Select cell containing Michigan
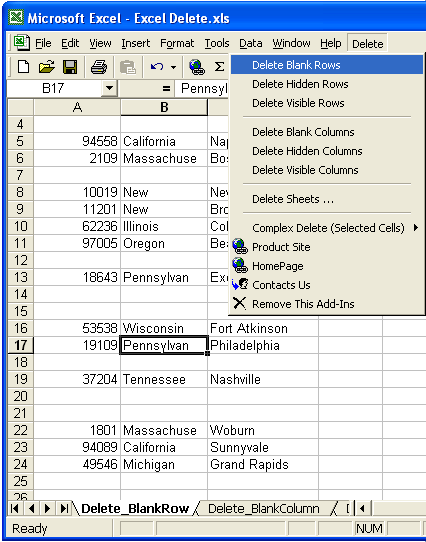This screenshot has width=426, height=542. click(x=164, y=464)
